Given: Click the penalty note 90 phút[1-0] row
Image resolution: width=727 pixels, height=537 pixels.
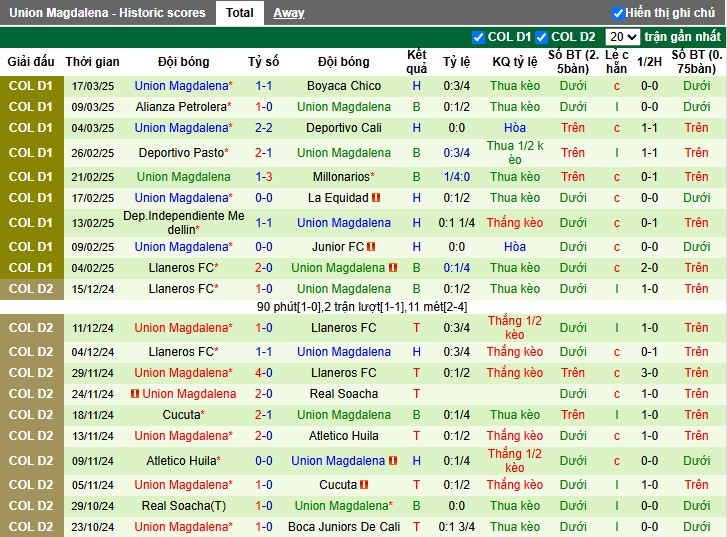Looking at the screenshot, I should coord(362,307).
